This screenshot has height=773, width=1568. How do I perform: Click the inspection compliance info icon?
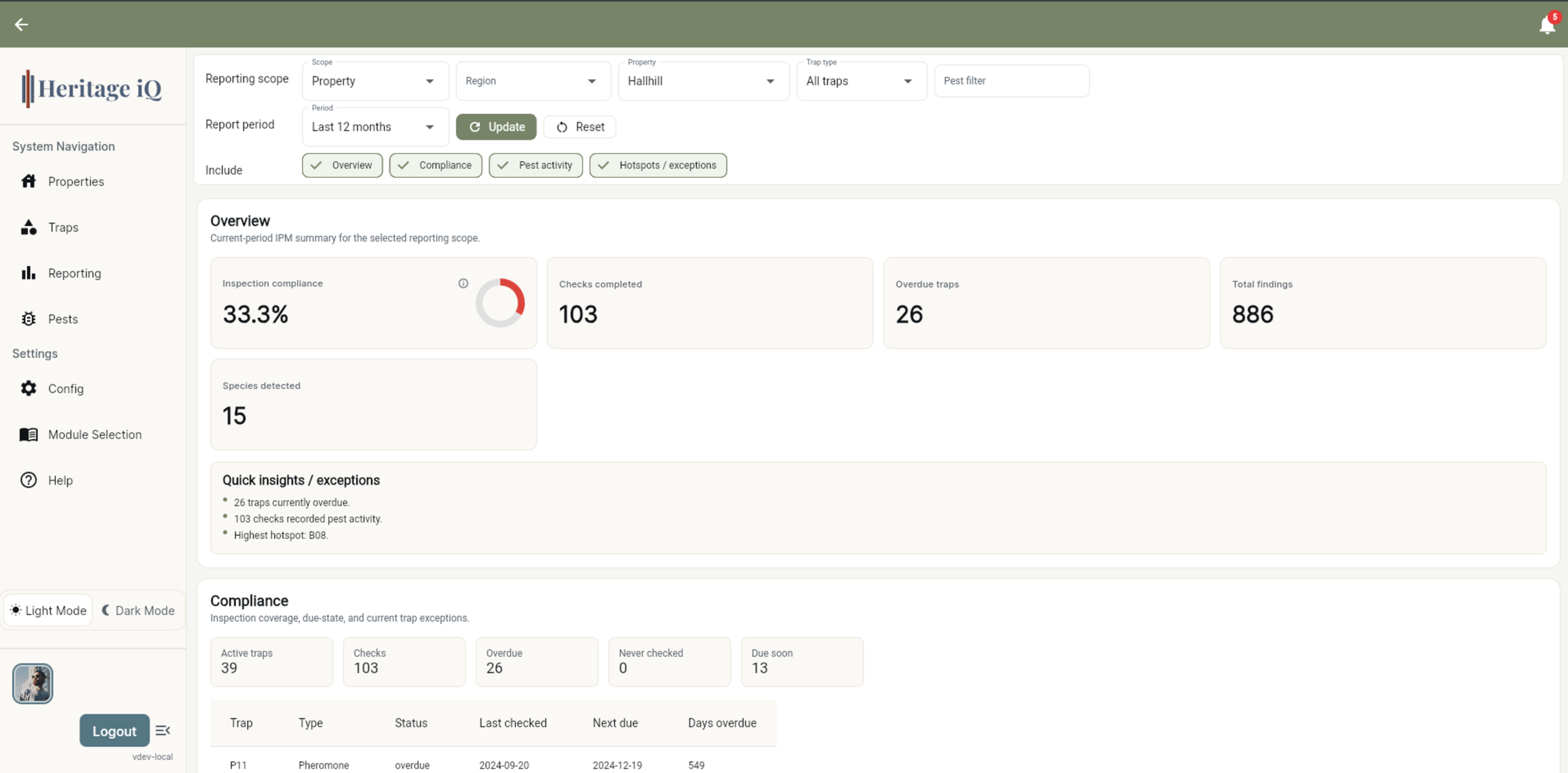click(x=463, y=283)
